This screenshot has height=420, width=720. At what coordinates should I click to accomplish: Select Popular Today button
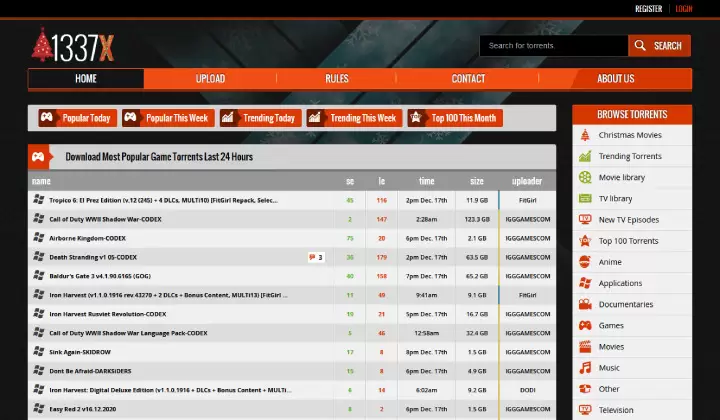coord(78,118)
